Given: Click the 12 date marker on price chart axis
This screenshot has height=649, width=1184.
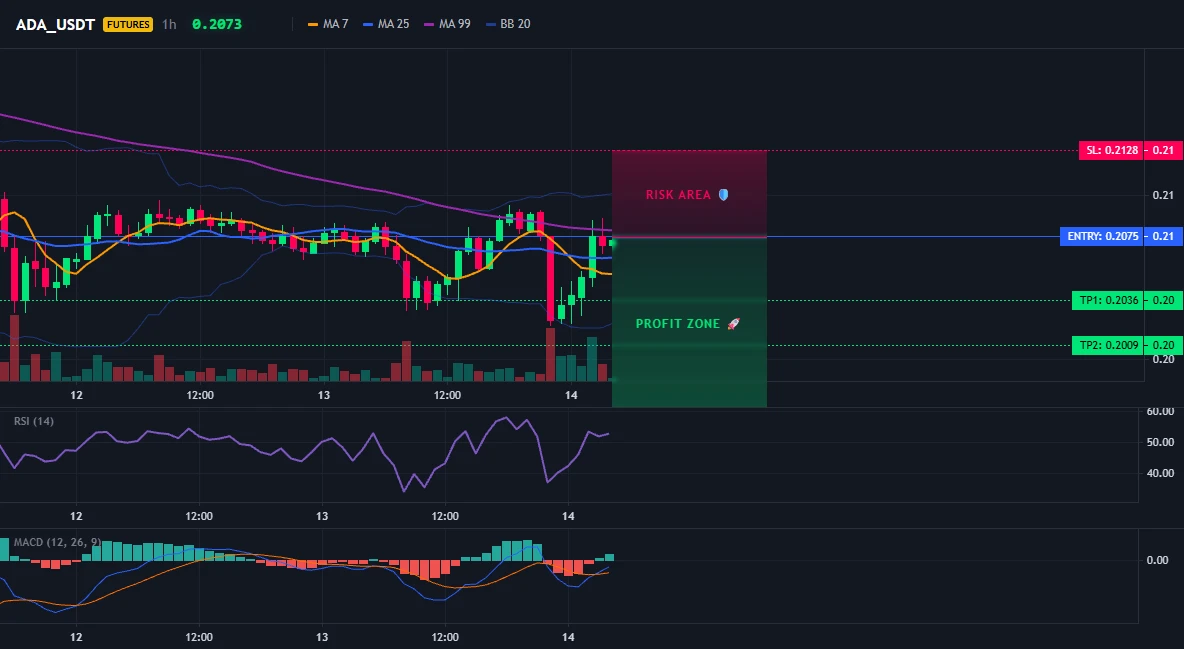Looking at the screenshot, I should 76,395.
